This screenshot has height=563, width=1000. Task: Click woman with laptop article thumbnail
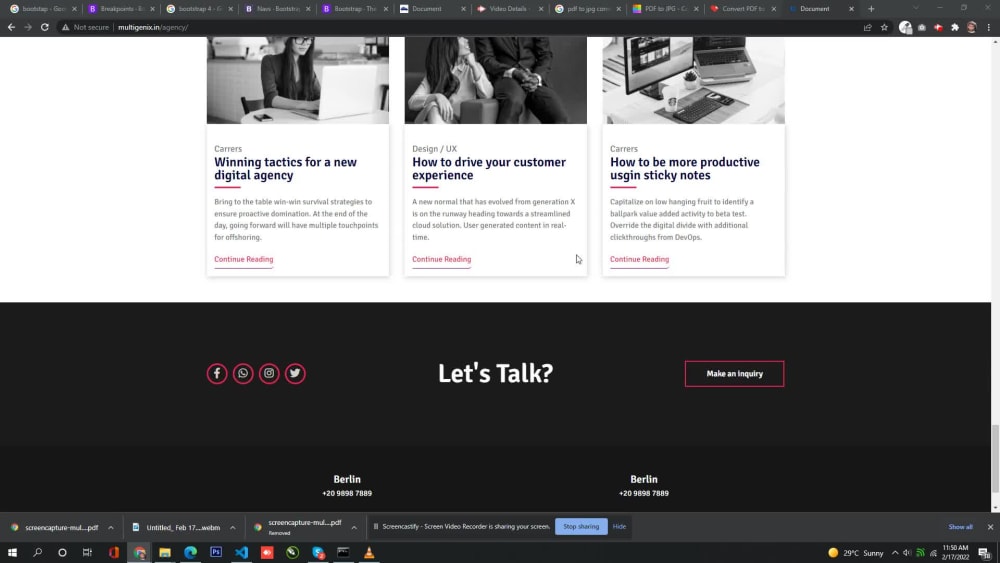(x=298, y=80)
